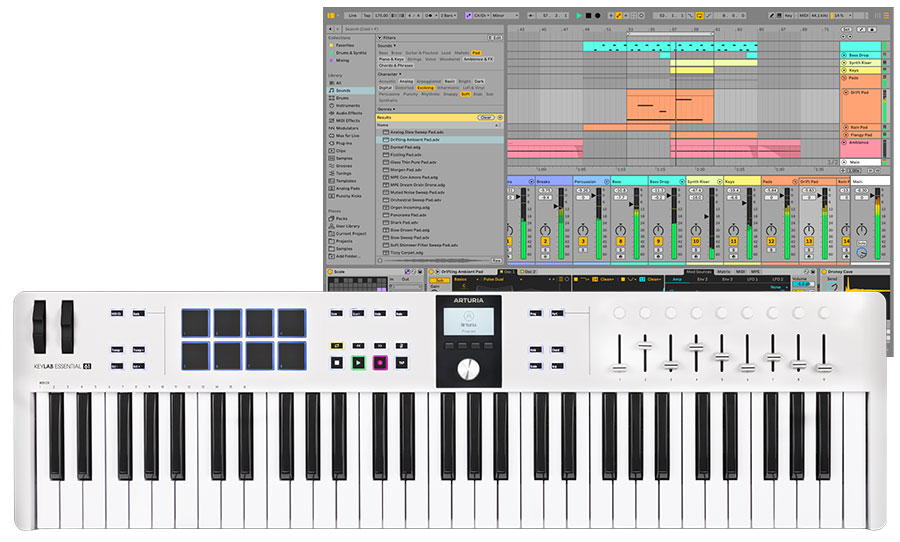Expand the Genres filter group
Viewport: 900px width, 542px height.
click(394, 109)
